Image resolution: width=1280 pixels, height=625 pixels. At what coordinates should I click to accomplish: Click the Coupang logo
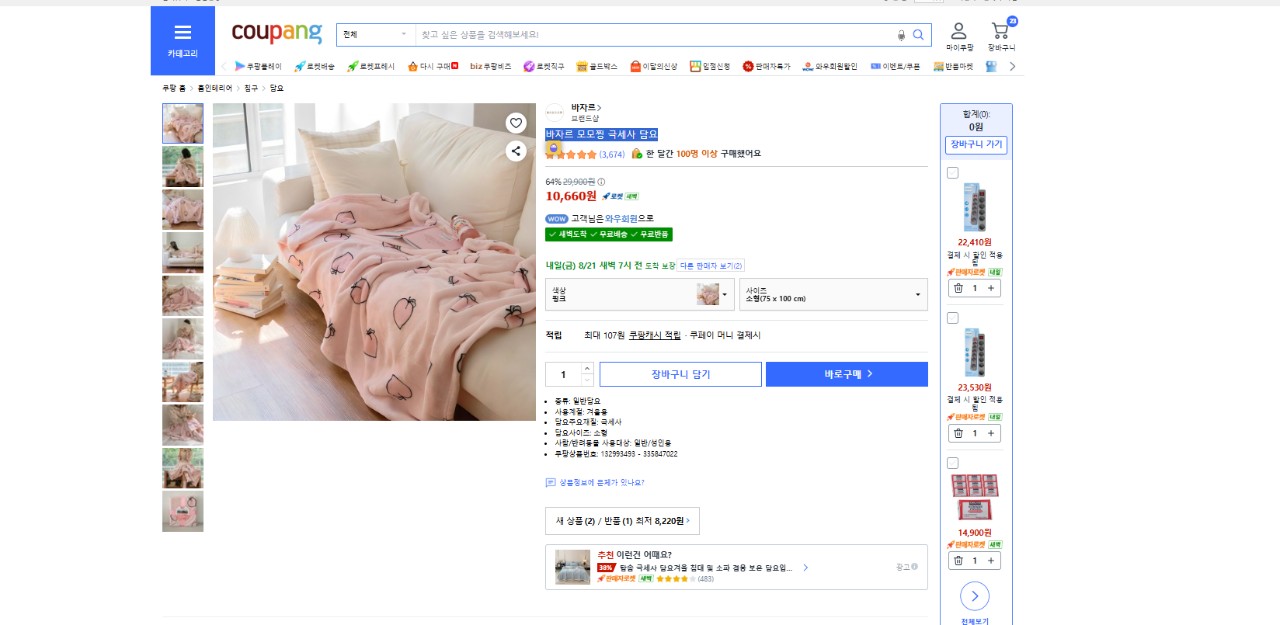[x=277, y=33]
